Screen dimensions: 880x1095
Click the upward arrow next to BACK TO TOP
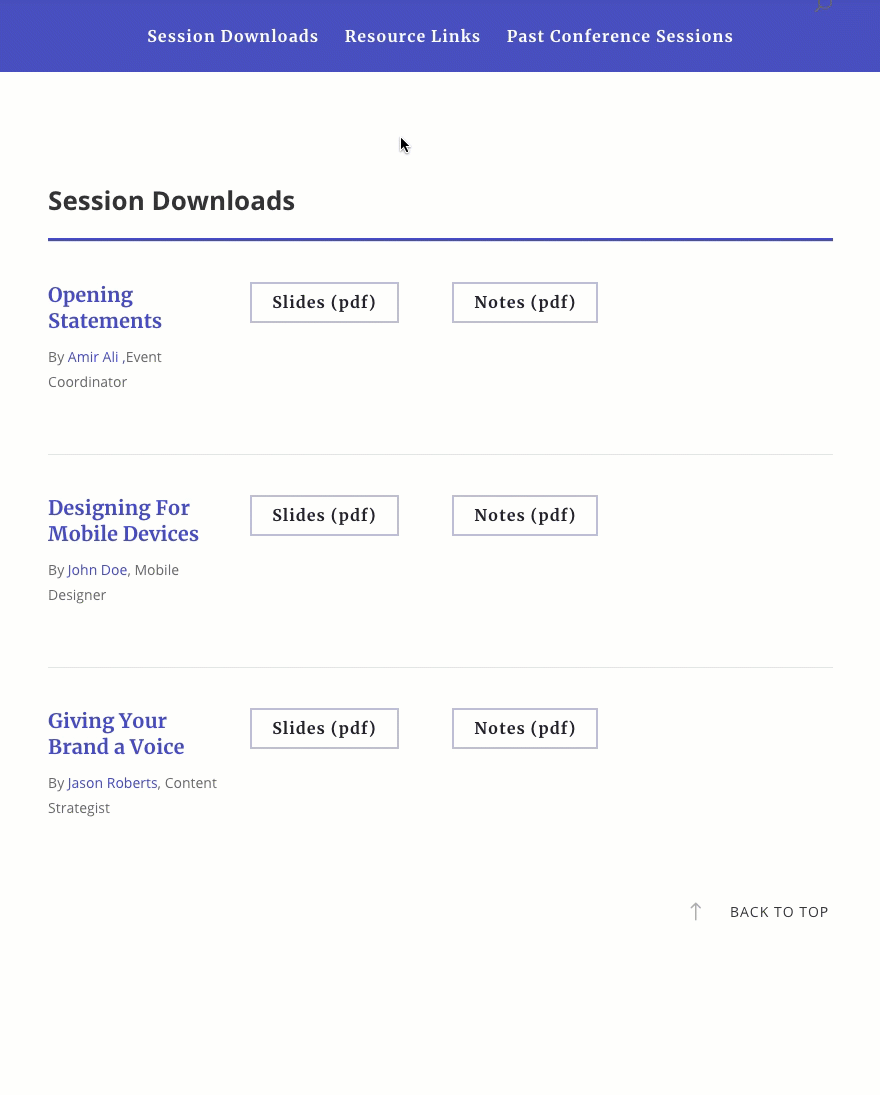(696, 911)
